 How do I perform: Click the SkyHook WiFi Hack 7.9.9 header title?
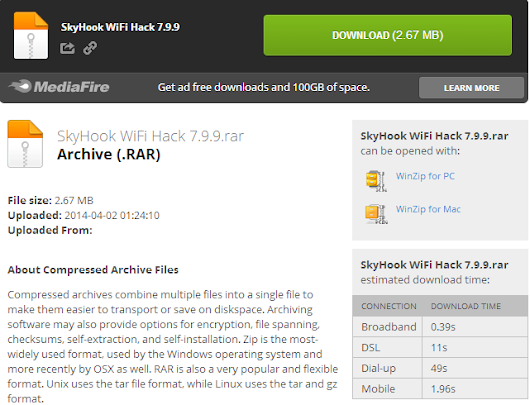(120, 27)
